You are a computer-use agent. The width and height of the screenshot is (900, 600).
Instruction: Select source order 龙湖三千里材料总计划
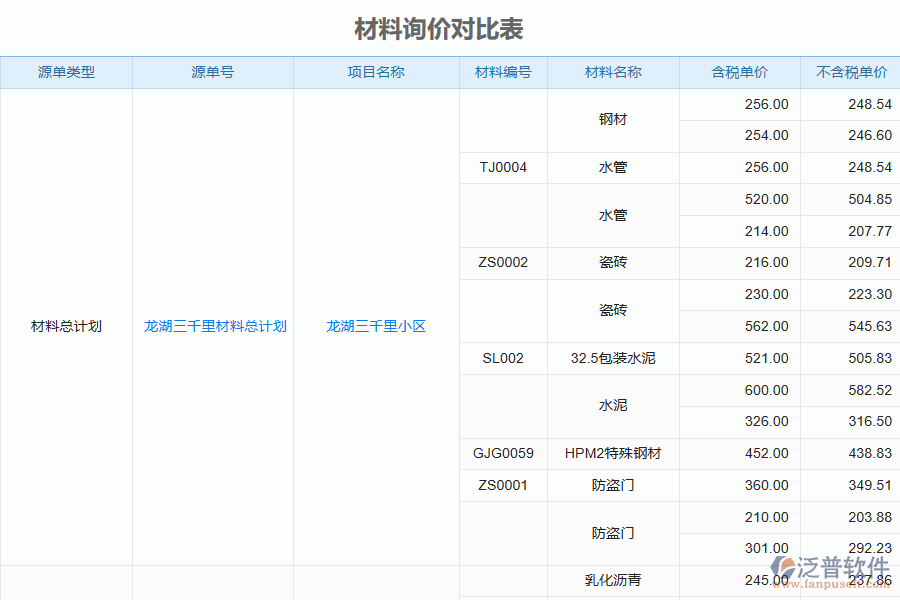212,326
